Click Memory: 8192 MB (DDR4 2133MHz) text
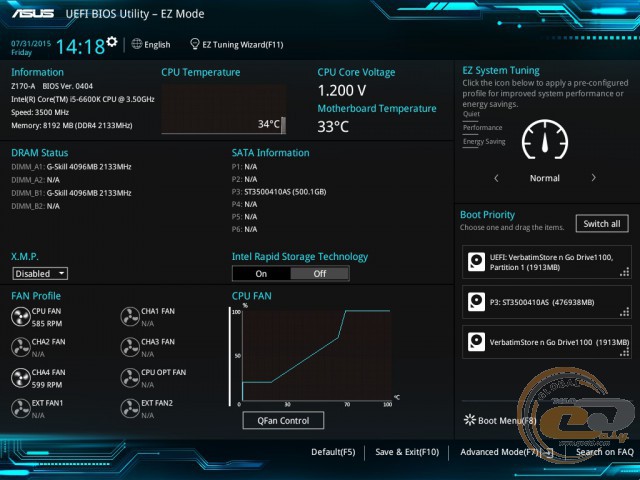The height and width of the screenshot is (480, 640). (72, 125)
